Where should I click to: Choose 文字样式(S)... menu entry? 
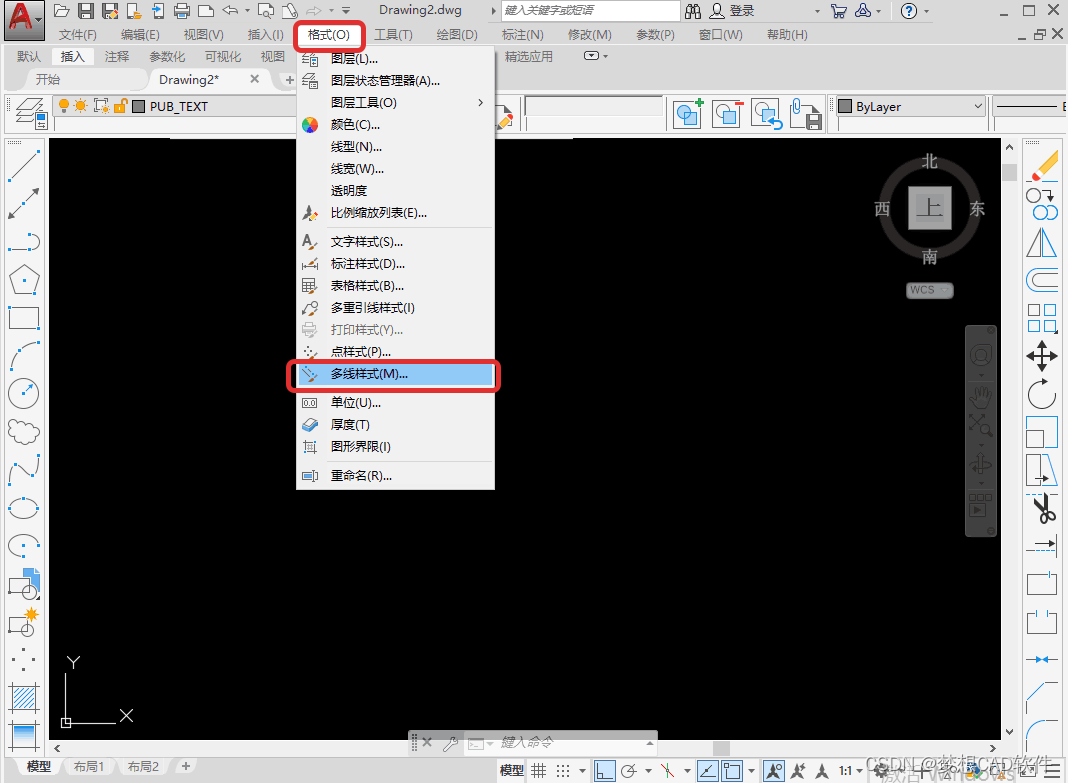click(x=395, y=242)
